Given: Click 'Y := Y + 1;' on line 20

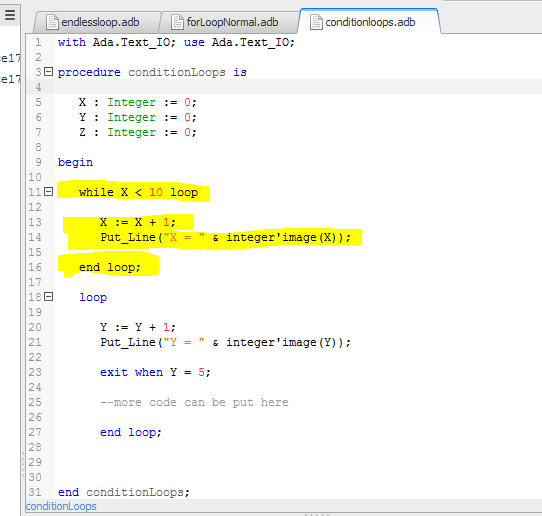Looking at the screenshot, I should click(x=138, y=327).
